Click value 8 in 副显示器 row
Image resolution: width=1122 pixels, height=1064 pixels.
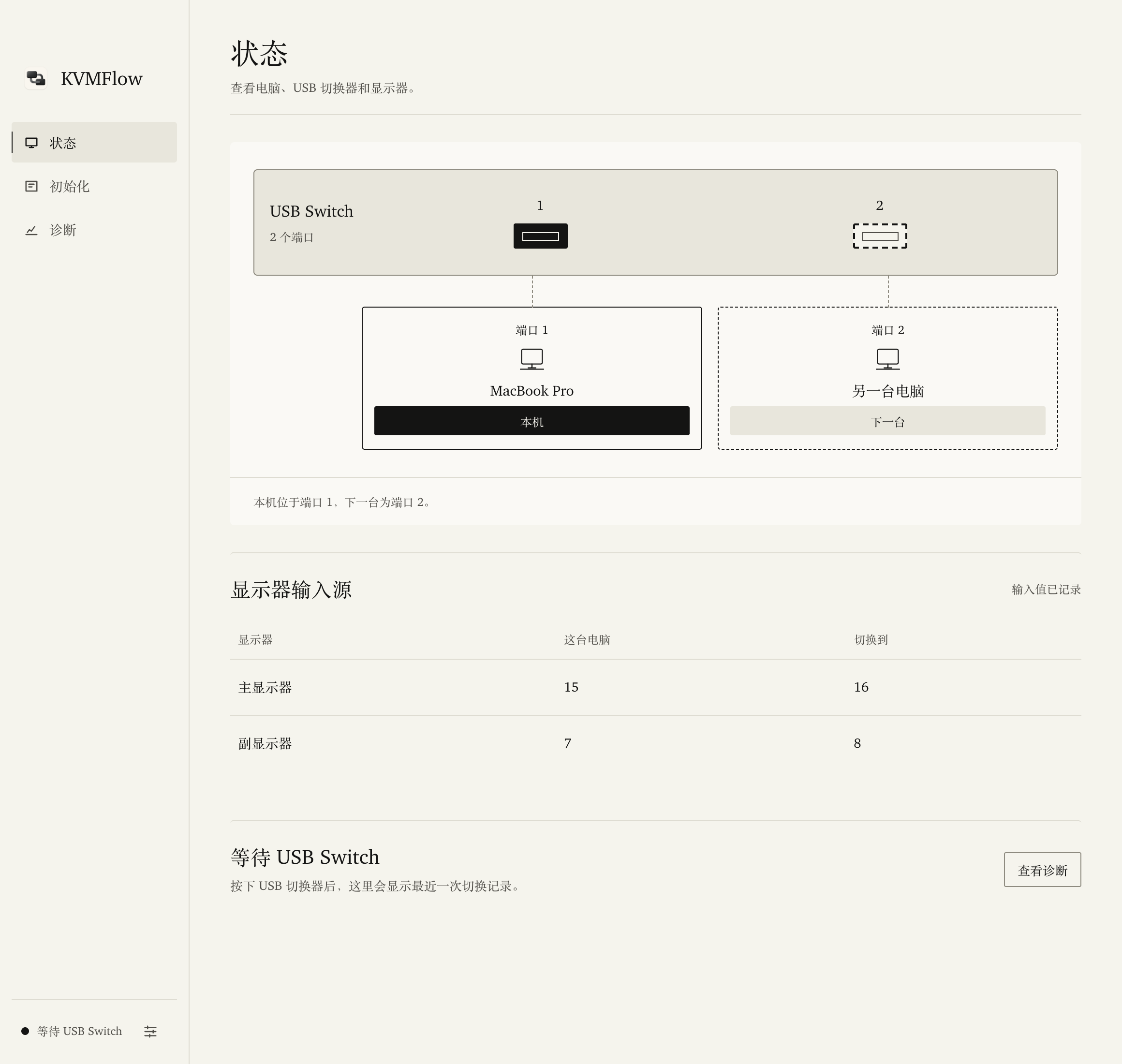[857, 743]
